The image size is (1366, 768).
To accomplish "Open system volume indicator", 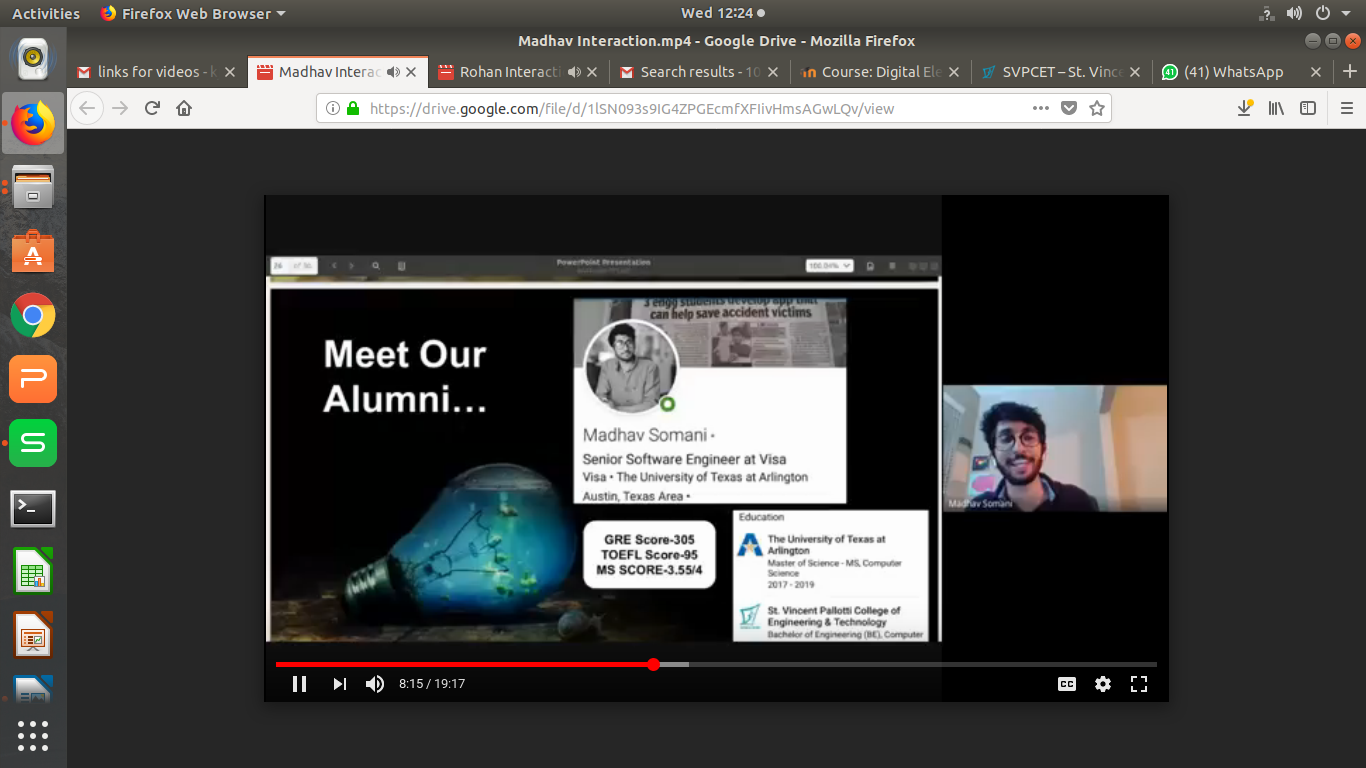I will [x=1294, y=13].
